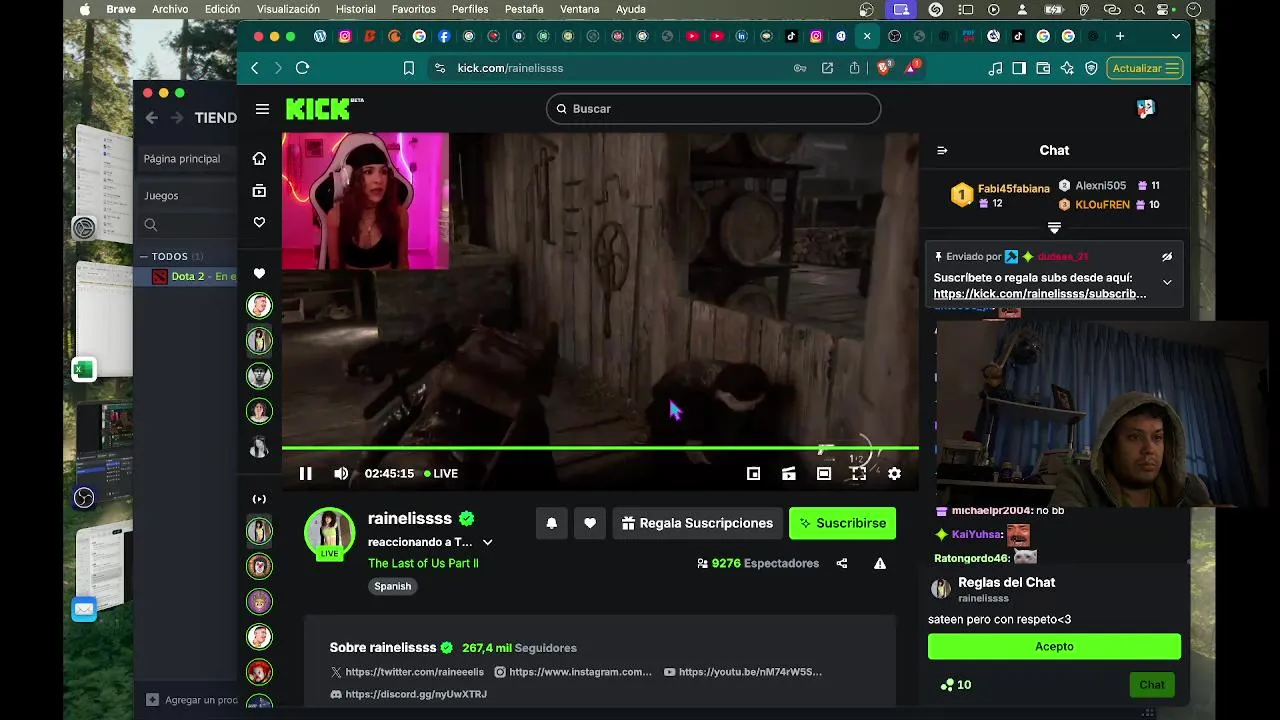
Task: Toggle Brave sidebar panel icon
Action: (1019, 68)
